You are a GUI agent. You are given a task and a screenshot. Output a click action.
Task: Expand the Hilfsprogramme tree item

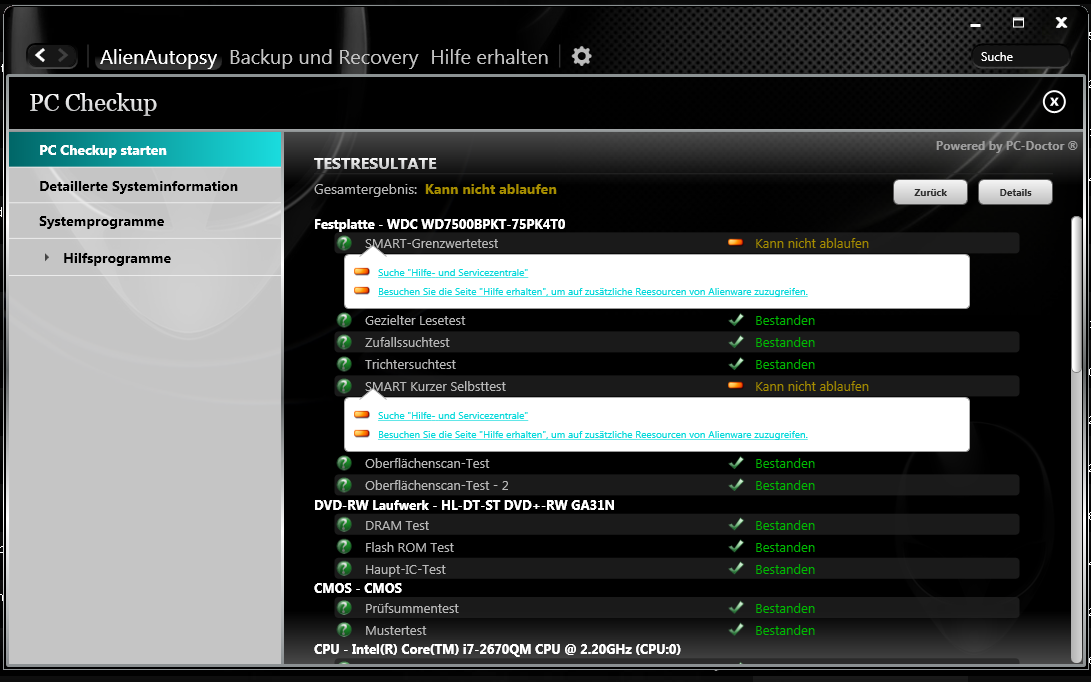coord(47,258)
